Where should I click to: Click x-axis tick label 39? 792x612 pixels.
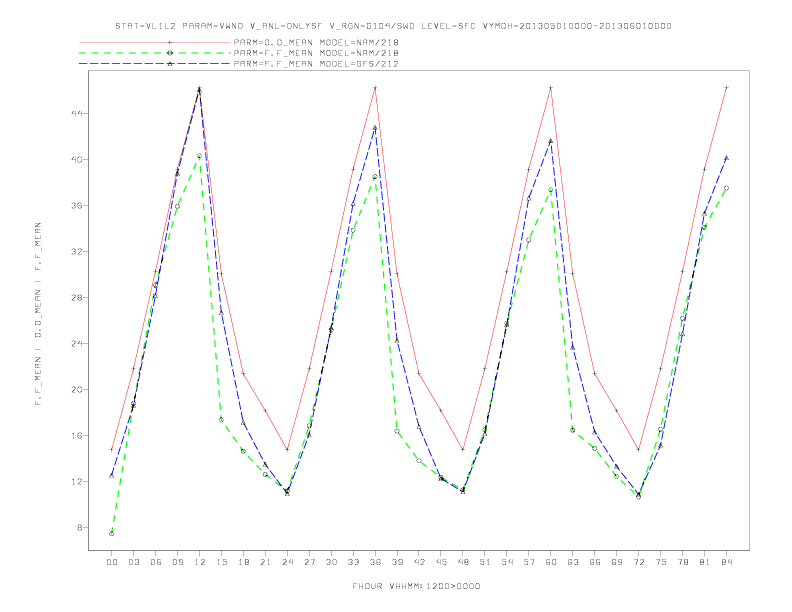(397, 562)
